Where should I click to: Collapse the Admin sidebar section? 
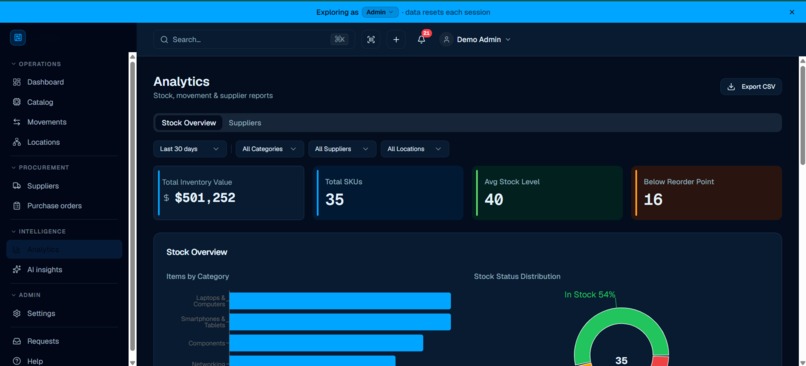click(26, 296)
